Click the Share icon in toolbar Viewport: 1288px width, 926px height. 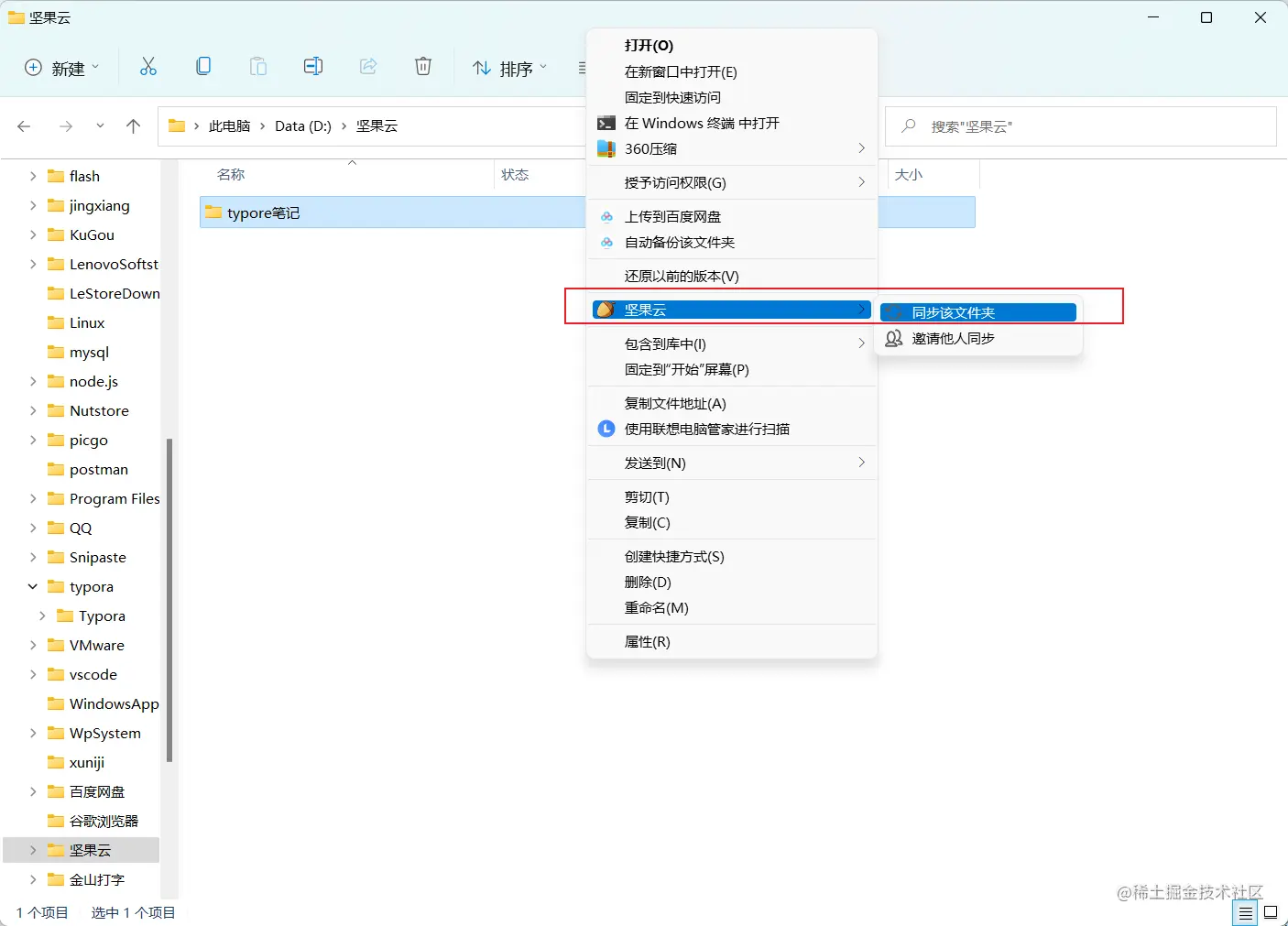tap(368, 67)
